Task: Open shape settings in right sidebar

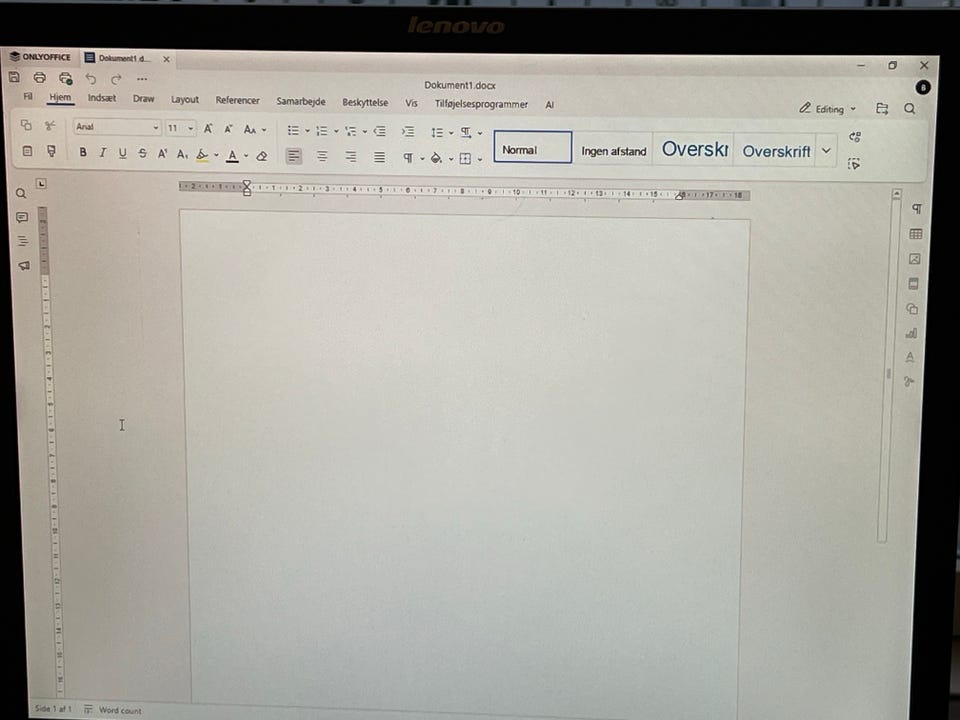Action: tap(912, 309)
